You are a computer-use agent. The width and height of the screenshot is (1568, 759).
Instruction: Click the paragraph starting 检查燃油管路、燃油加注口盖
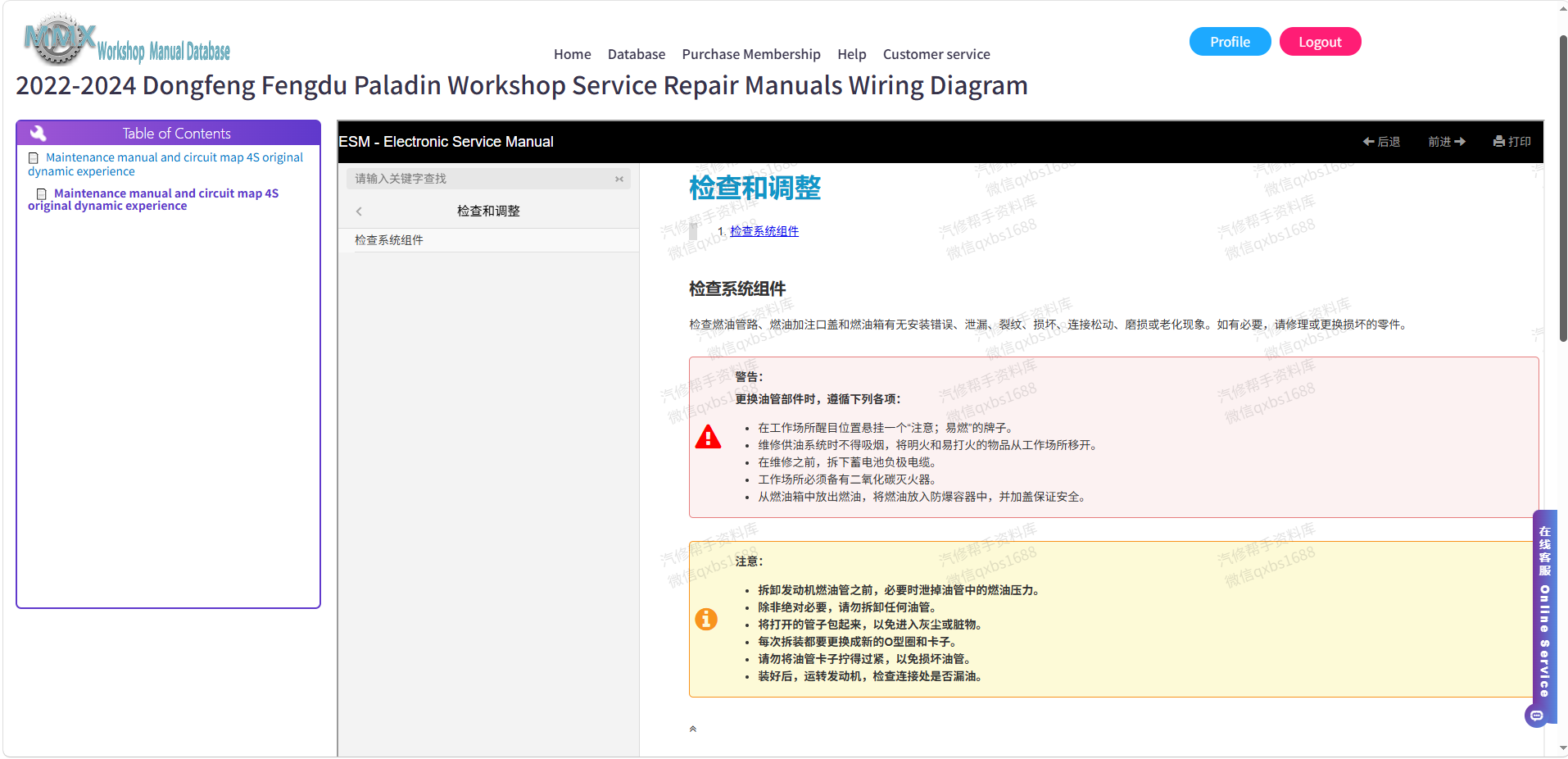[1050, 325]
